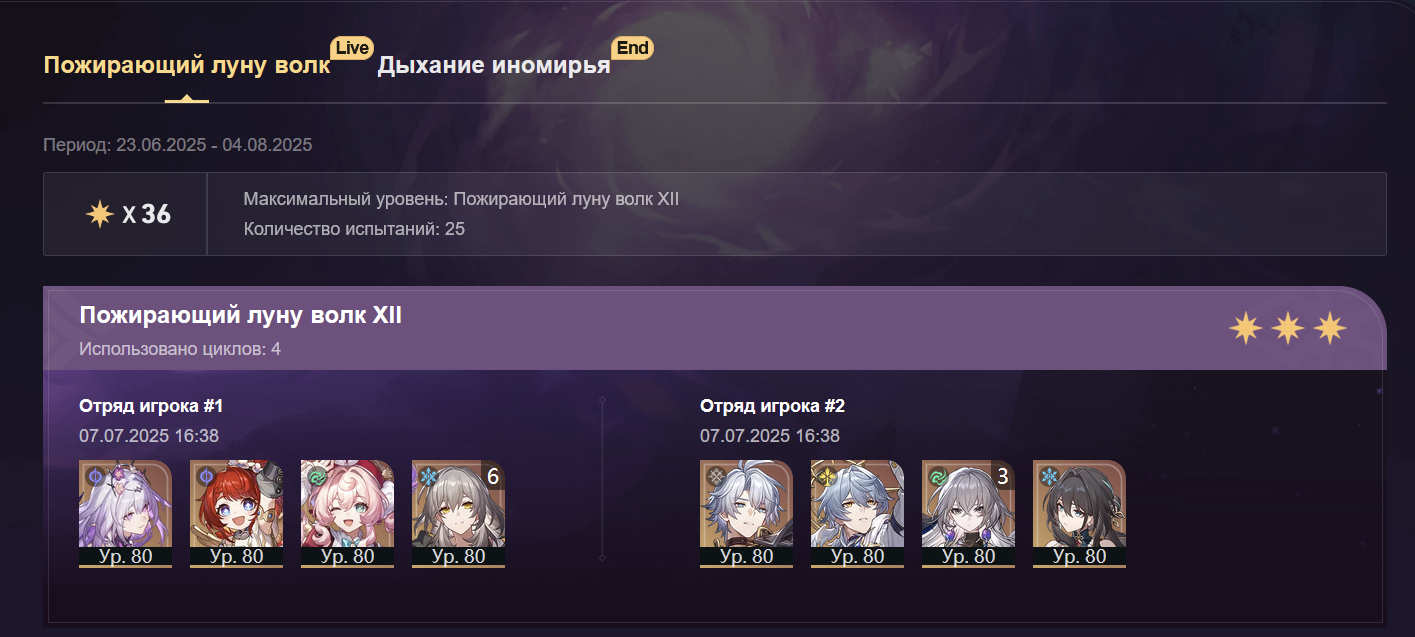Select the pink-haired character in squad #1
This screenshot has width=1415, height=637.
point(347,514)
